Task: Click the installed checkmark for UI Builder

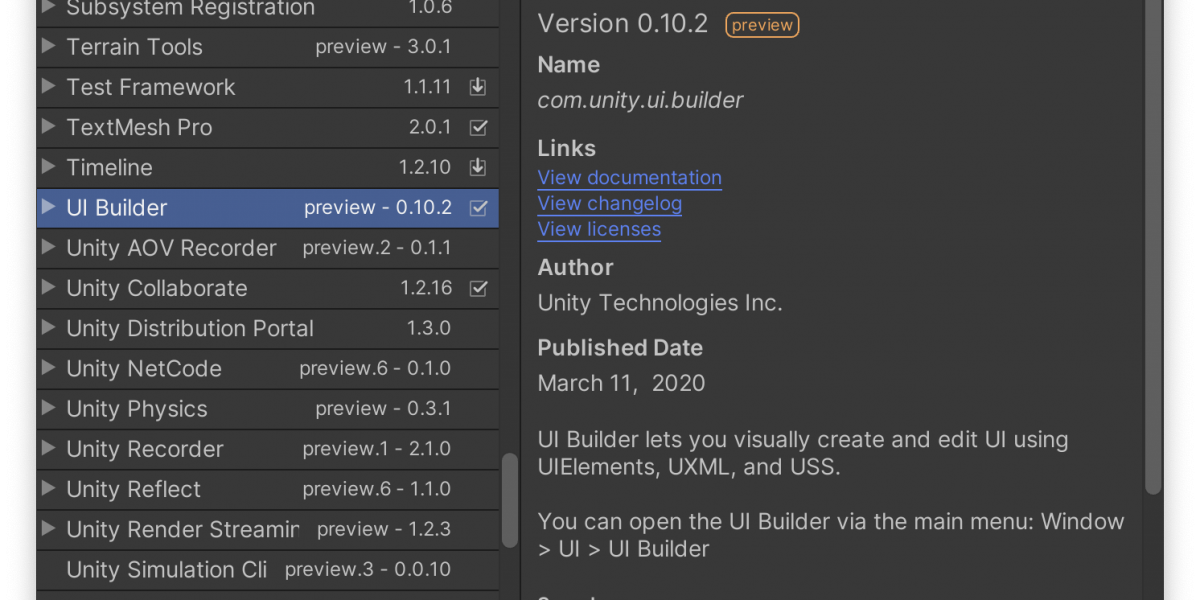Action: click(x=478, y=208)
